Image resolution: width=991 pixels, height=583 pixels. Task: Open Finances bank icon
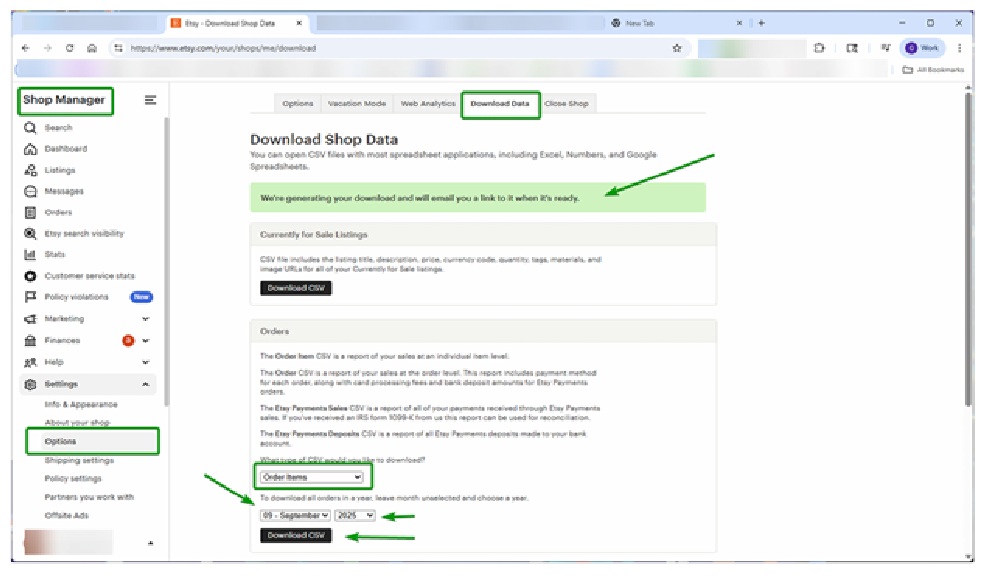coord(30,340)
